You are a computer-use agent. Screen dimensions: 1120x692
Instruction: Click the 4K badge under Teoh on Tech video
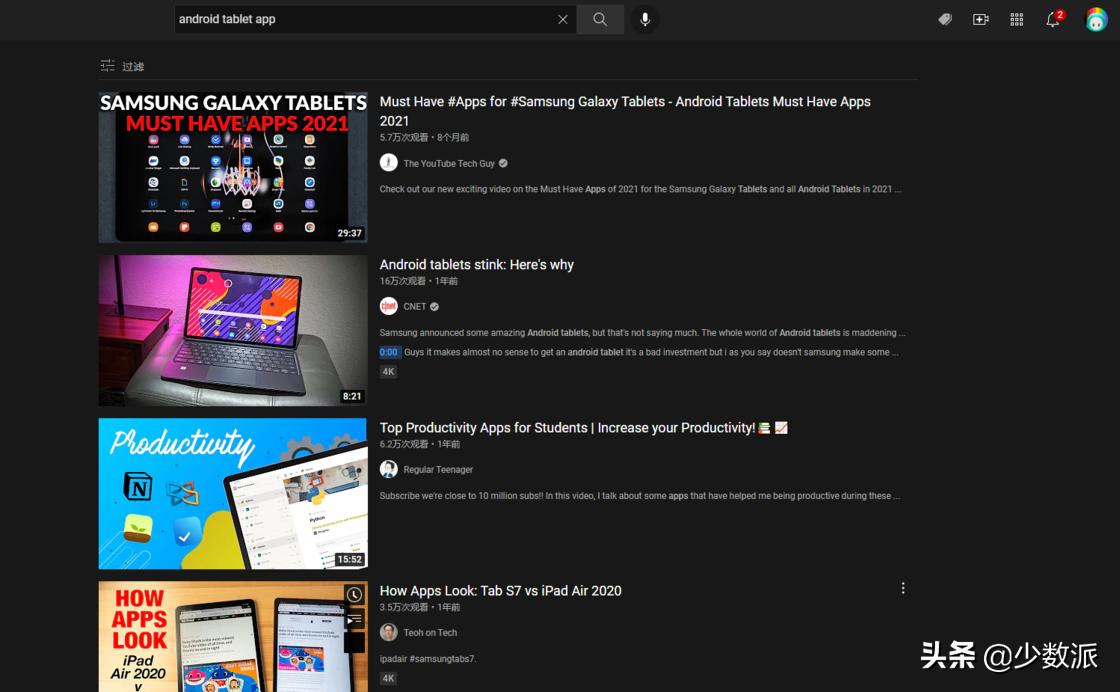point(388,678)
